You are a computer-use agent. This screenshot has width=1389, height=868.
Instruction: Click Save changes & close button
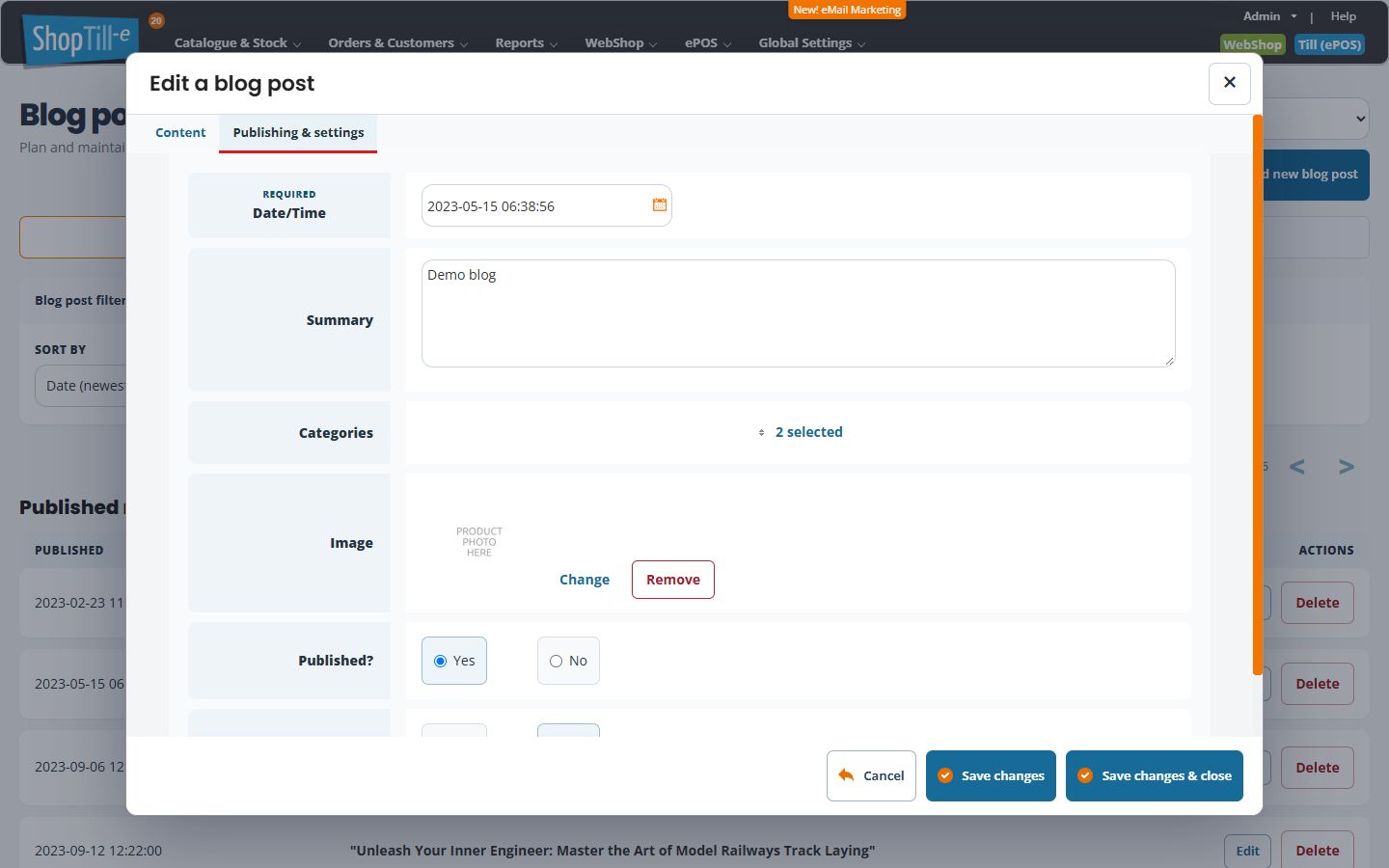click(x=1154, y=775)
